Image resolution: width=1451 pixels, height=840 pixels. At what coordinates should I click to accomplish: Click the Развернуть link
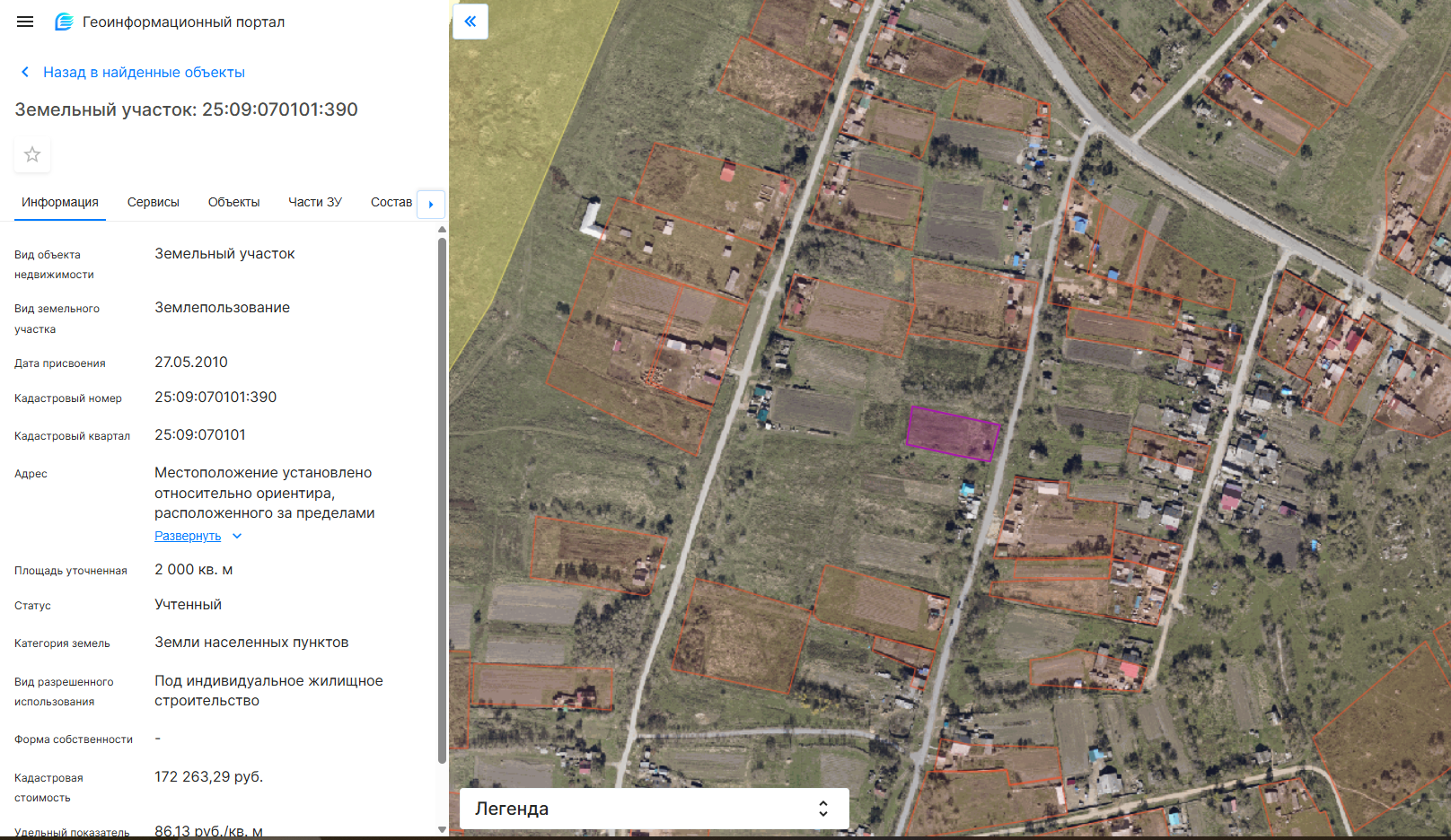coord(188,536)
